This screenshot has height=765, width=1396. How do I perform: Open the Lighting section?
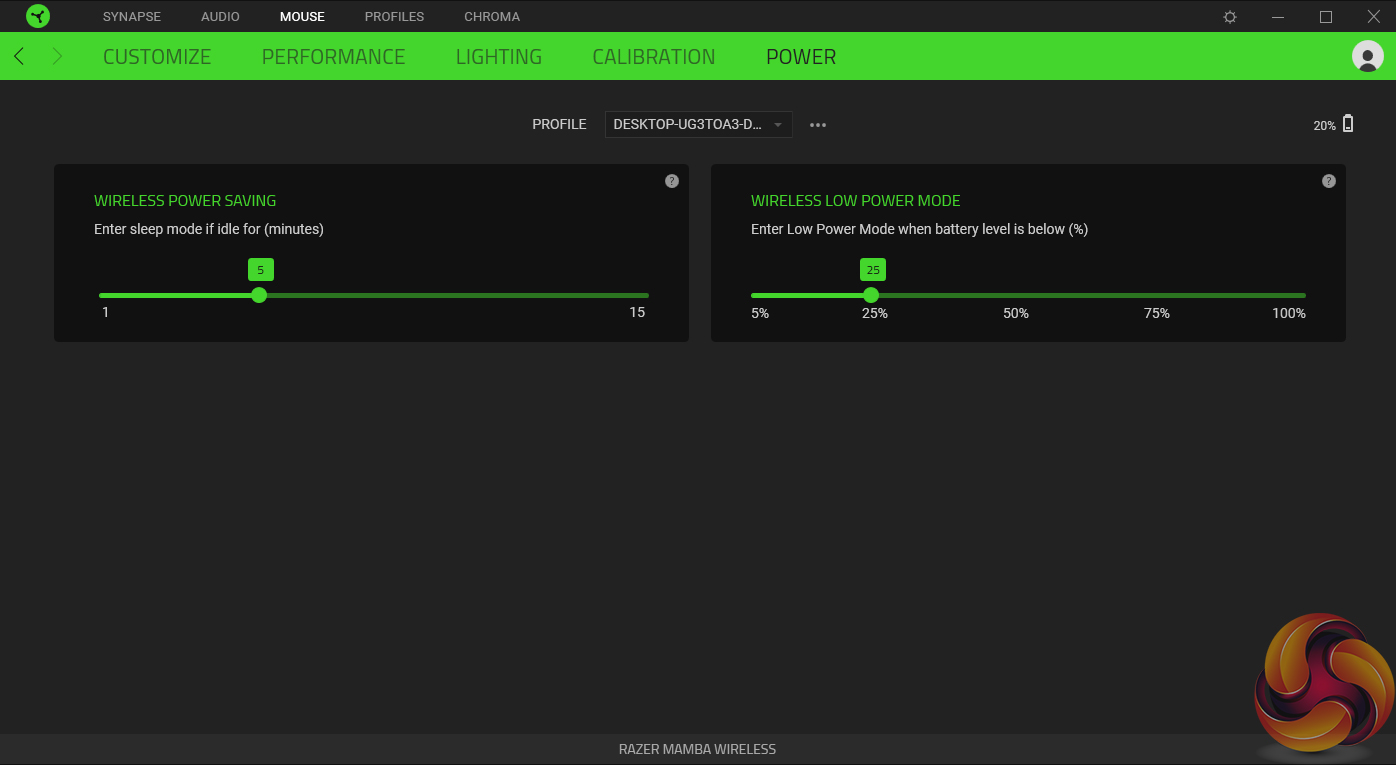click(498, 57)
